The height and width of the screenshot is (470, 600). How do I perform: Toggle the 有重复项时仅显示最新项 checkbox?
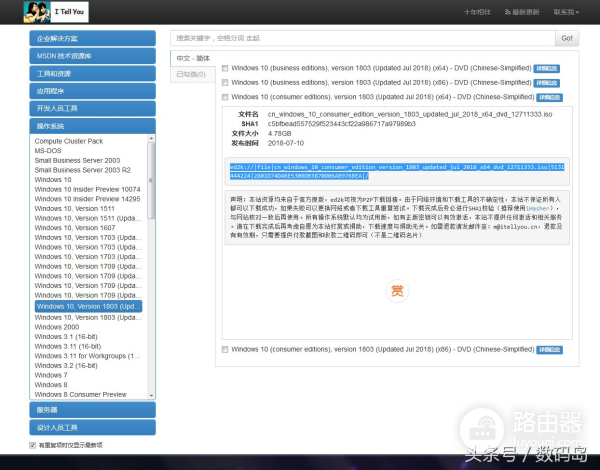point(32,444)
